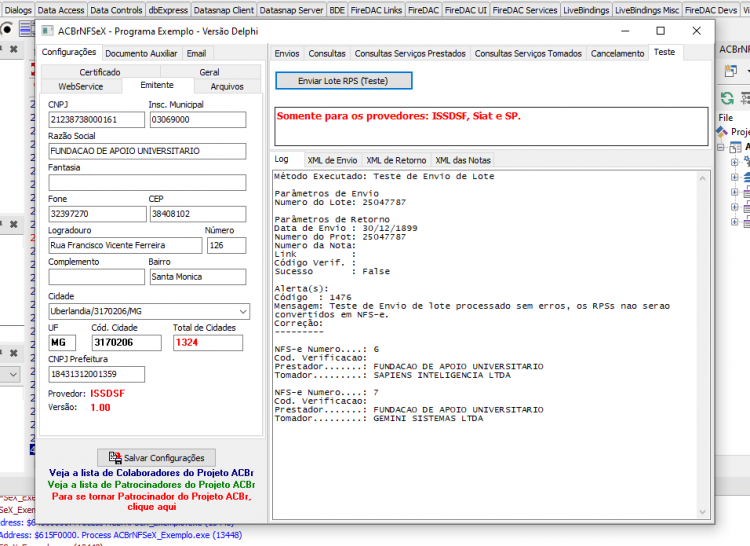Viewport: 750px width, 546px height.
Task: Click the log scrollbar down arrow
Action: point(702,512)
